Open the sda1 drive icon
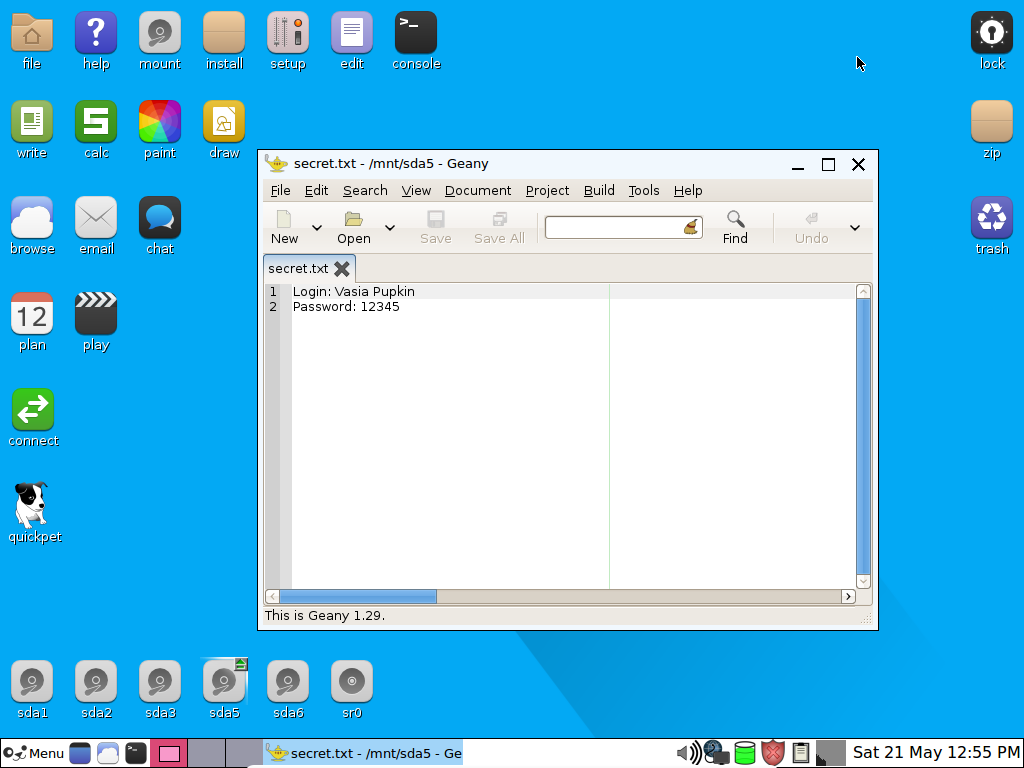1024x768 pixels. [x=32, y=682]
